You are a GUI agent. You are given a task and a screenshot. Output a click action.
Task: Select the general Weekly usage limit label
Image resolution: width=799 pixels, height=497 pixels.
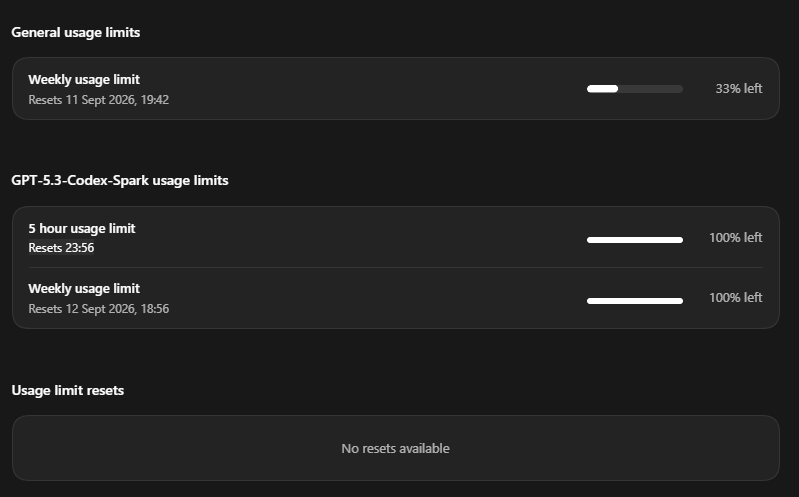click(x=84, y=80)
